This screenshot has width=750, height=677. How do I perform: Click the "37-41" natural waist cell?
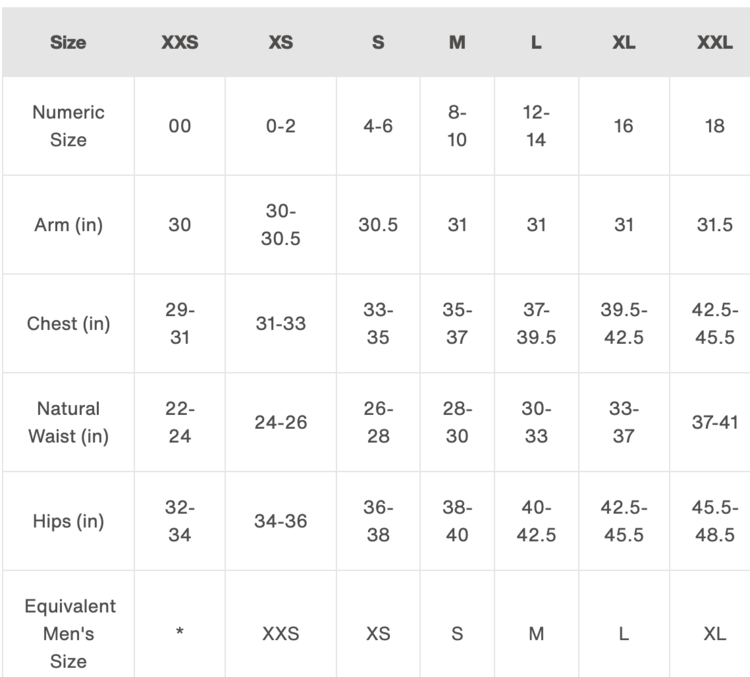[715, 422]
